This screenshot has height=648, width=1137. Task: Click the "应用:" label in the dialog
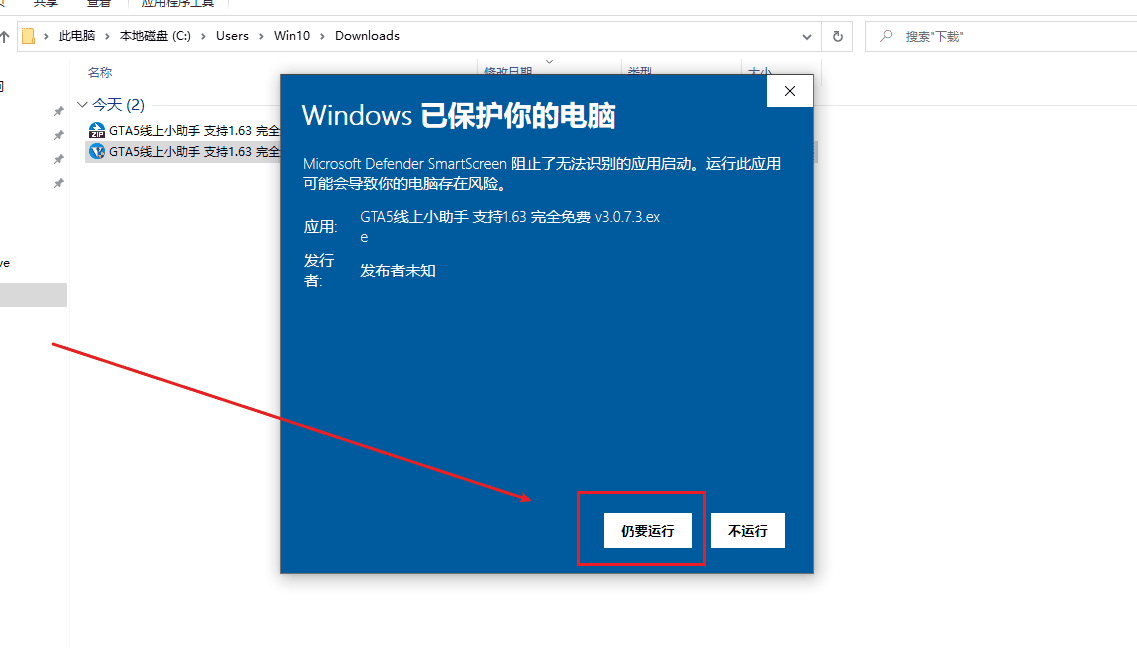pos(321,227)
